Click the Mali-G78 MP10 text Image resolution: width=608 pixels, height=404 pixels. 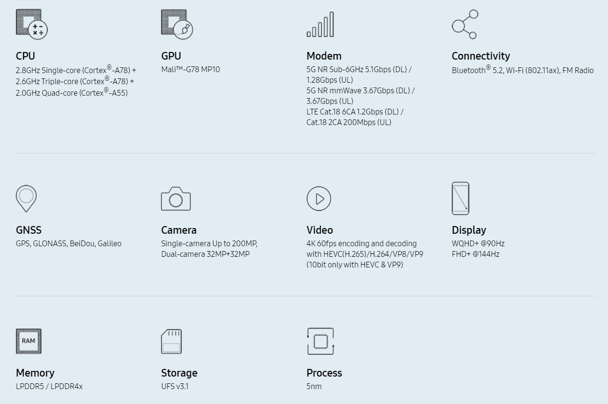[191, 70]
